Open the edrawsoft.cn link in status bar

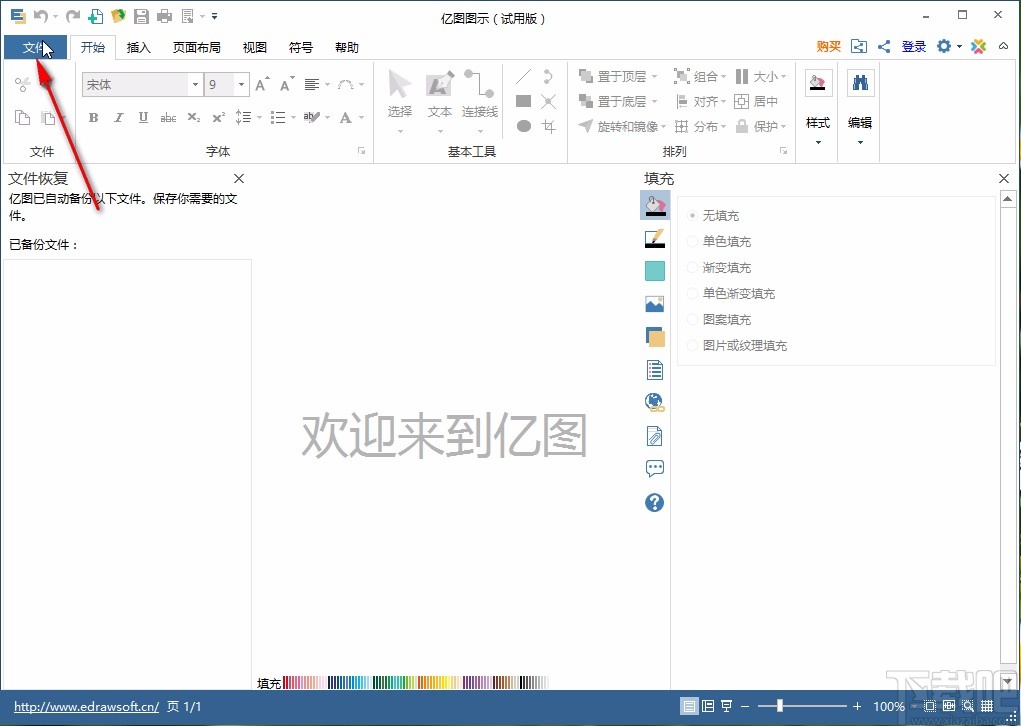pos(87,706)
